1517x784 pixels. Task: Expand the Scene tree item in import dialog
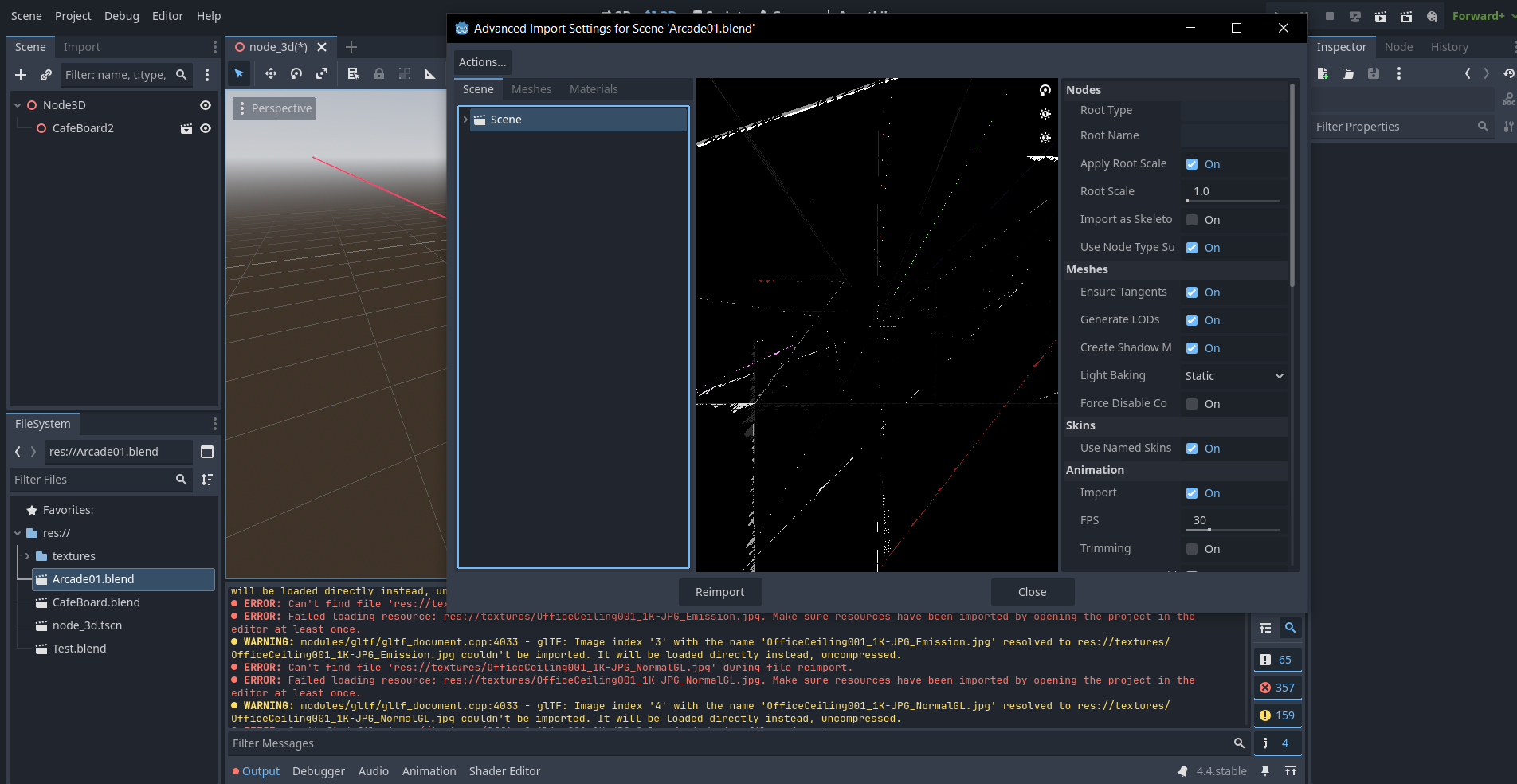tap(465, 120)
